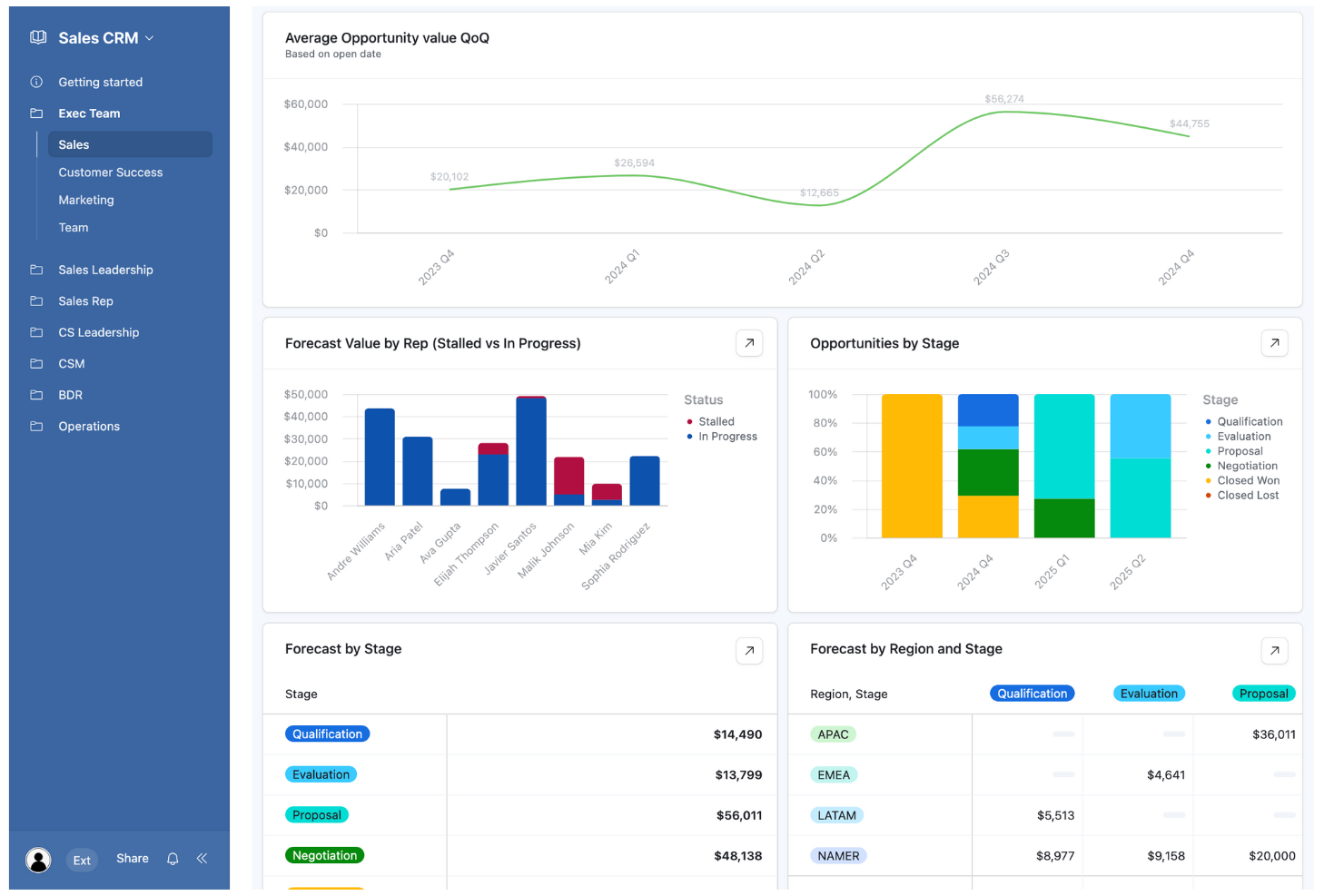Open the Marketing page

86,200
